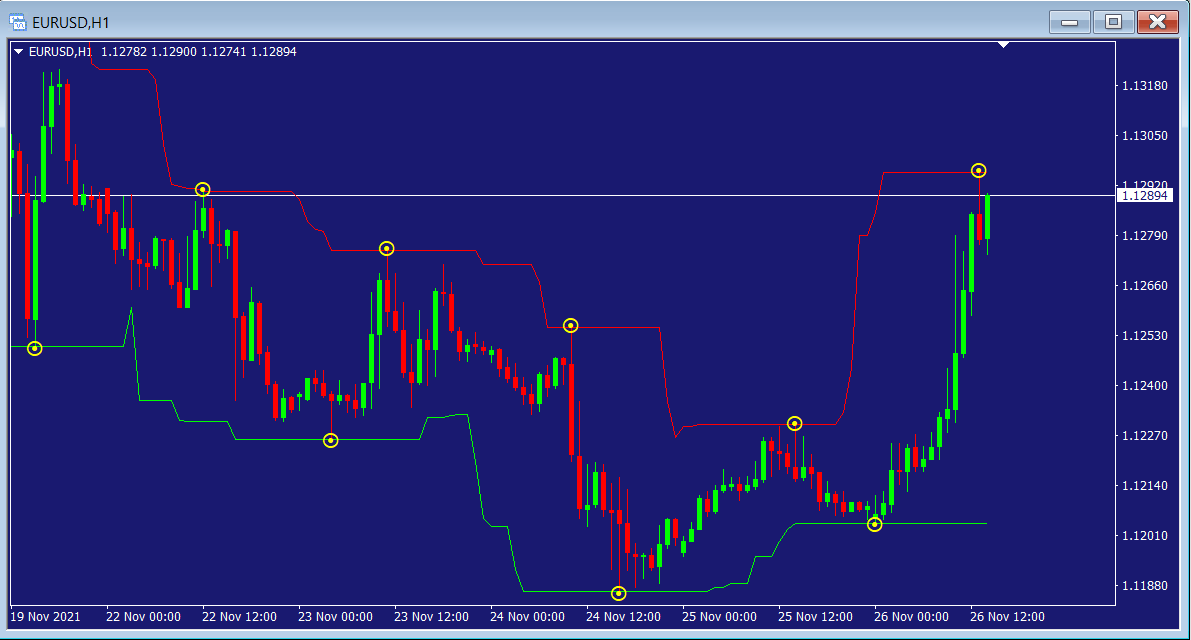Click the 19 Nov 2021 date label
The height and width of the screenshot is (640, 1191).
tap(45, 617)
